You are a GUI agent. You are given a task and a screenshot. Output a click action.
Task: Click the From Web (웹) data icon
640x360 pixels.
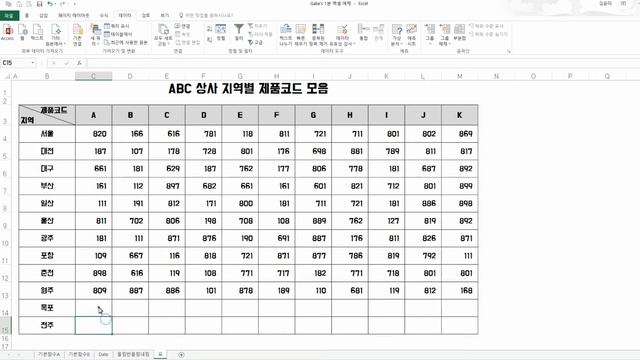tap(22, 32)
